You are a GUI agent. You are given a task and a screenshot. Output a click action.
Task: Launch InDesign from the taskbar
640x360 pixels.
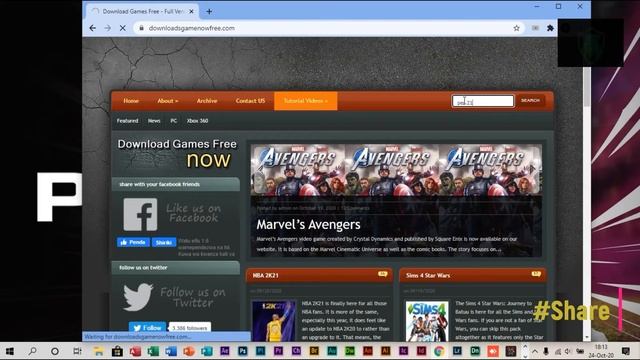(421, 351)
